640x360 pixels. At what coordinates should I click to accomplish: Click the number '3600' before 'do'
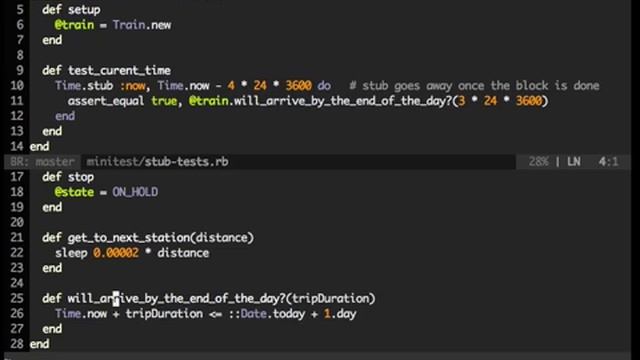[298, 86]
